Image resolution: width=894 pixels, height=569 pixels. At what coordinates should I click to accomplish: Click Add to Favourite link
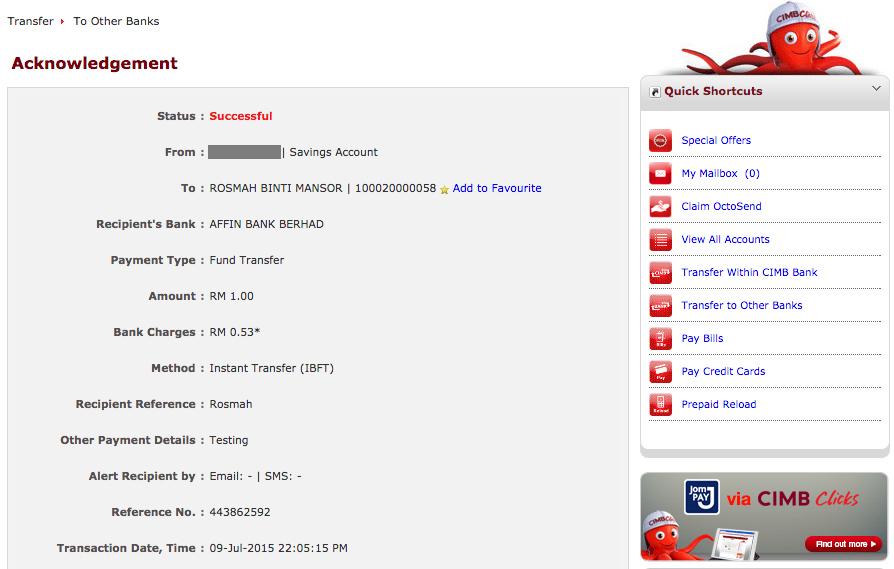click(497, 188)
